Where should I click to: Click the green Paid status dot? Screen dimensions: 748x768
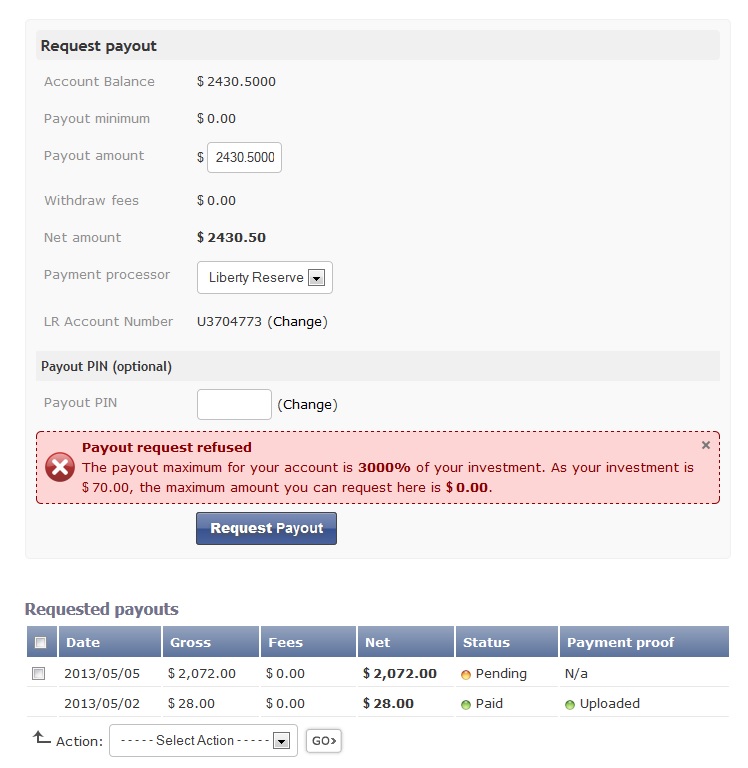coord(466,704)
